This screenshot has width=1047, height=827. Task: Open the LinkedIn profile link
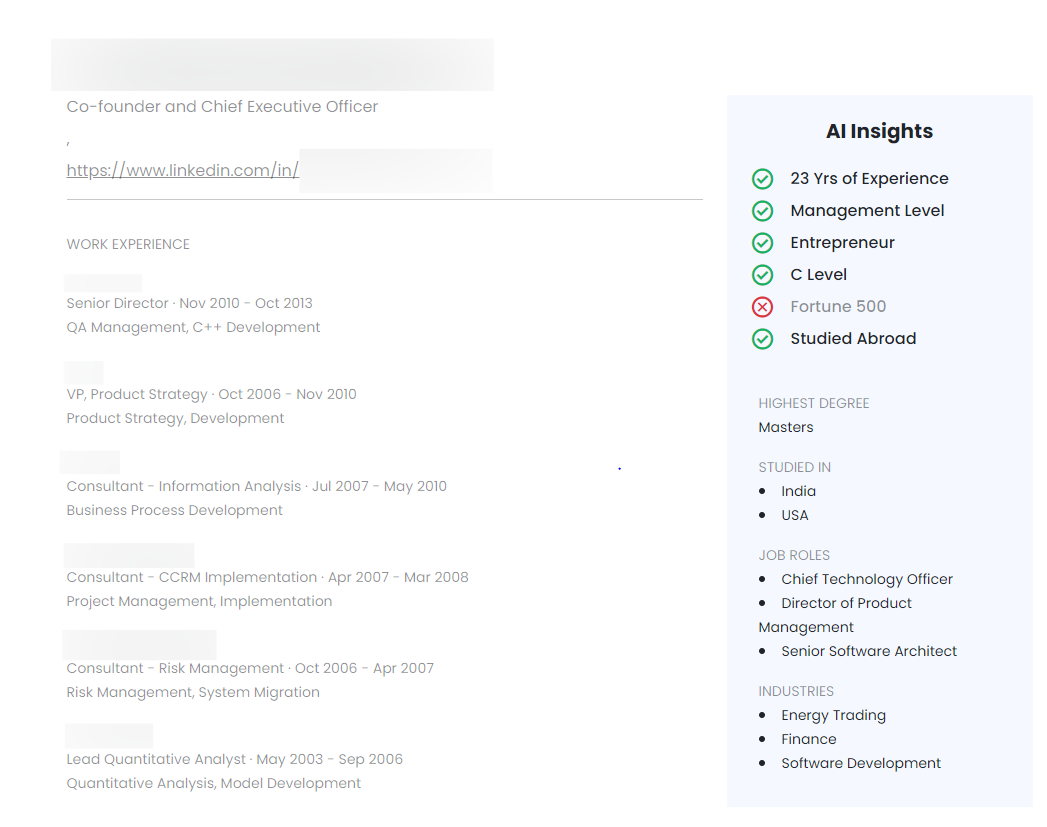tap(182, 170)
